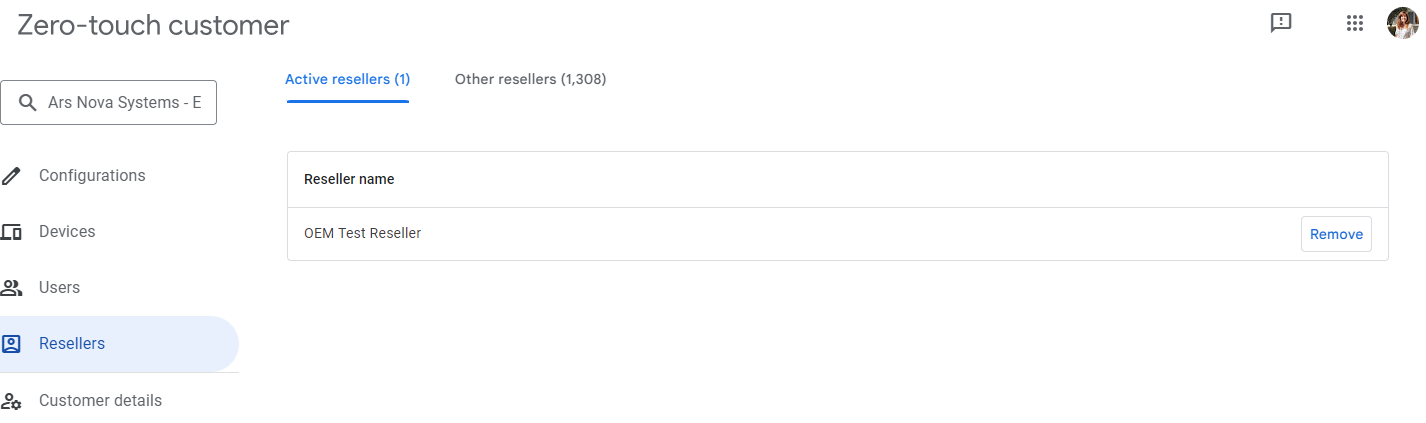Remove the OEM Test Reseller

click(1336, 234)
